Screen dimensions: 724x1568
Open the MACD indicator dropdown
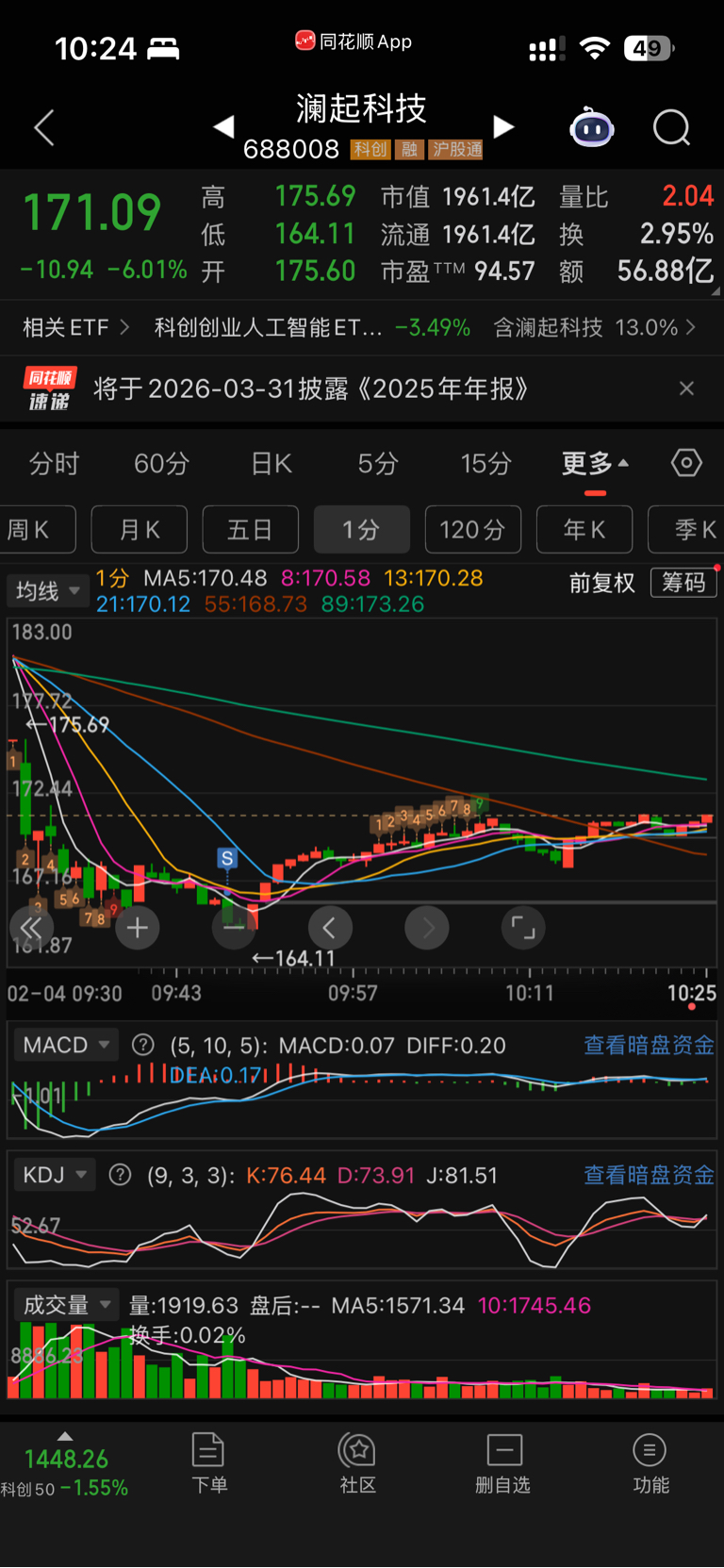point(65,1045)
